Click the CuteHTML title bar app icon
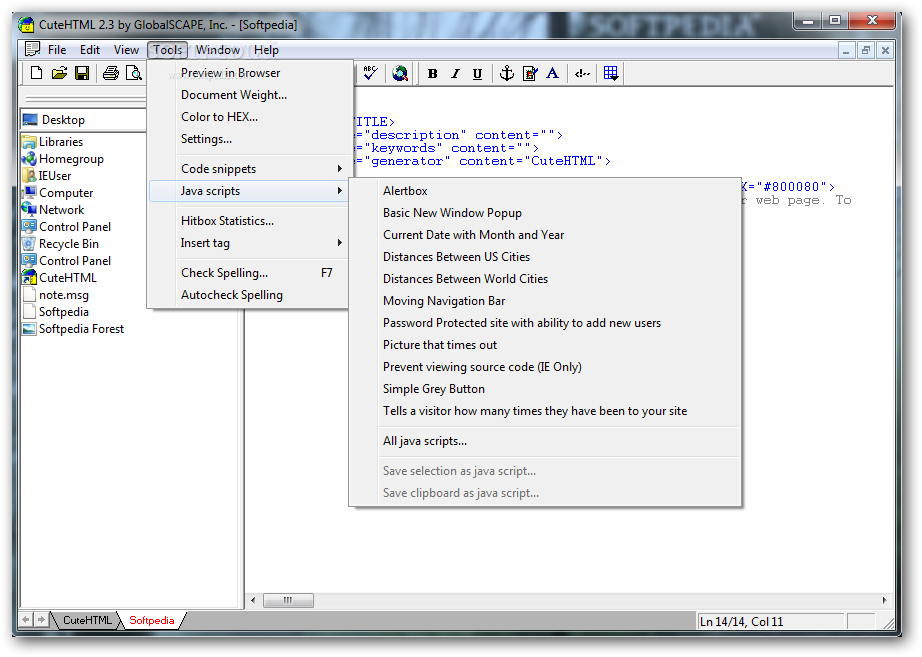922x657 pixels. click(26, 25)
